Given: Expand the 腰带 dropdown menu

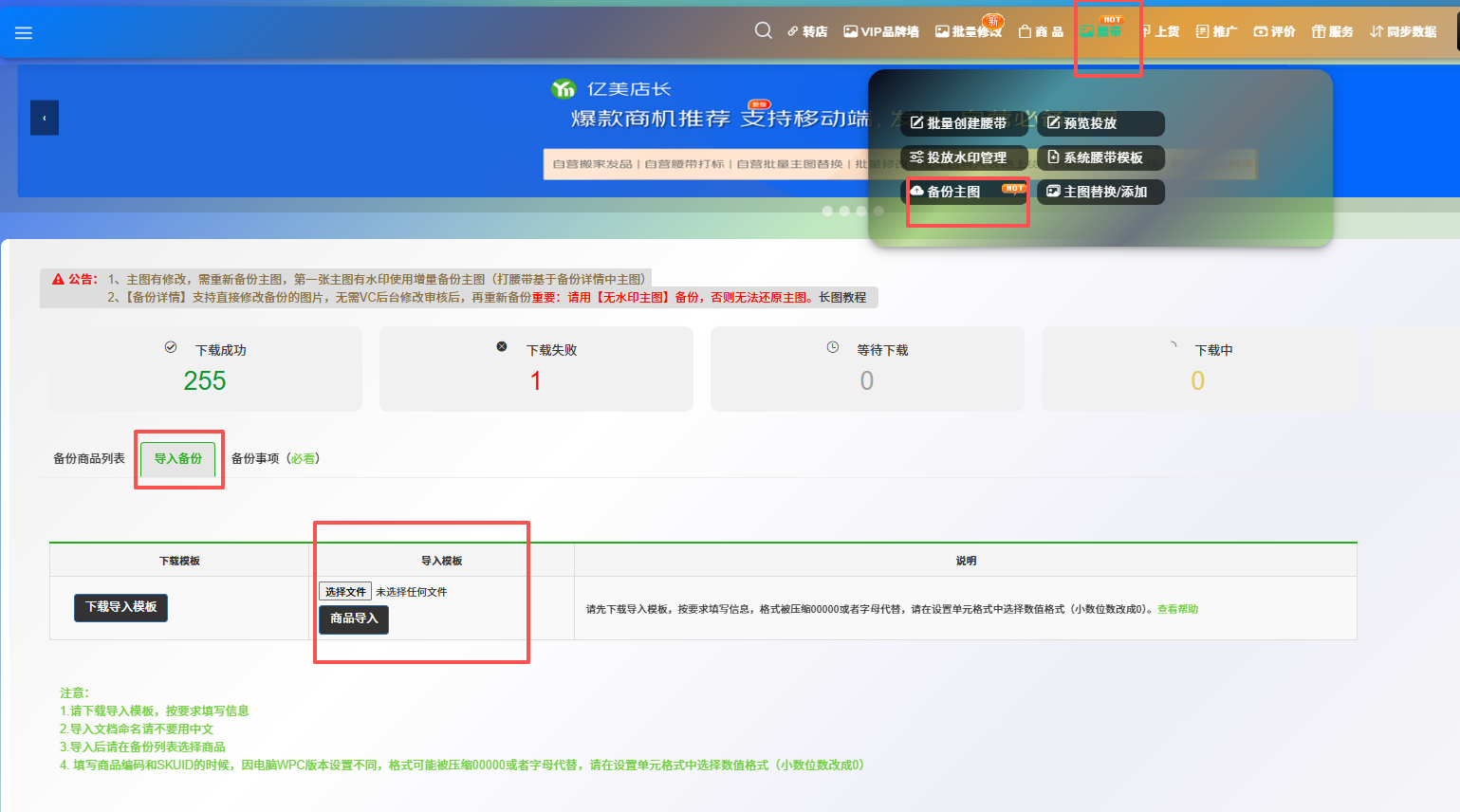Looking at the screenshot, I should pos(1100,32).
